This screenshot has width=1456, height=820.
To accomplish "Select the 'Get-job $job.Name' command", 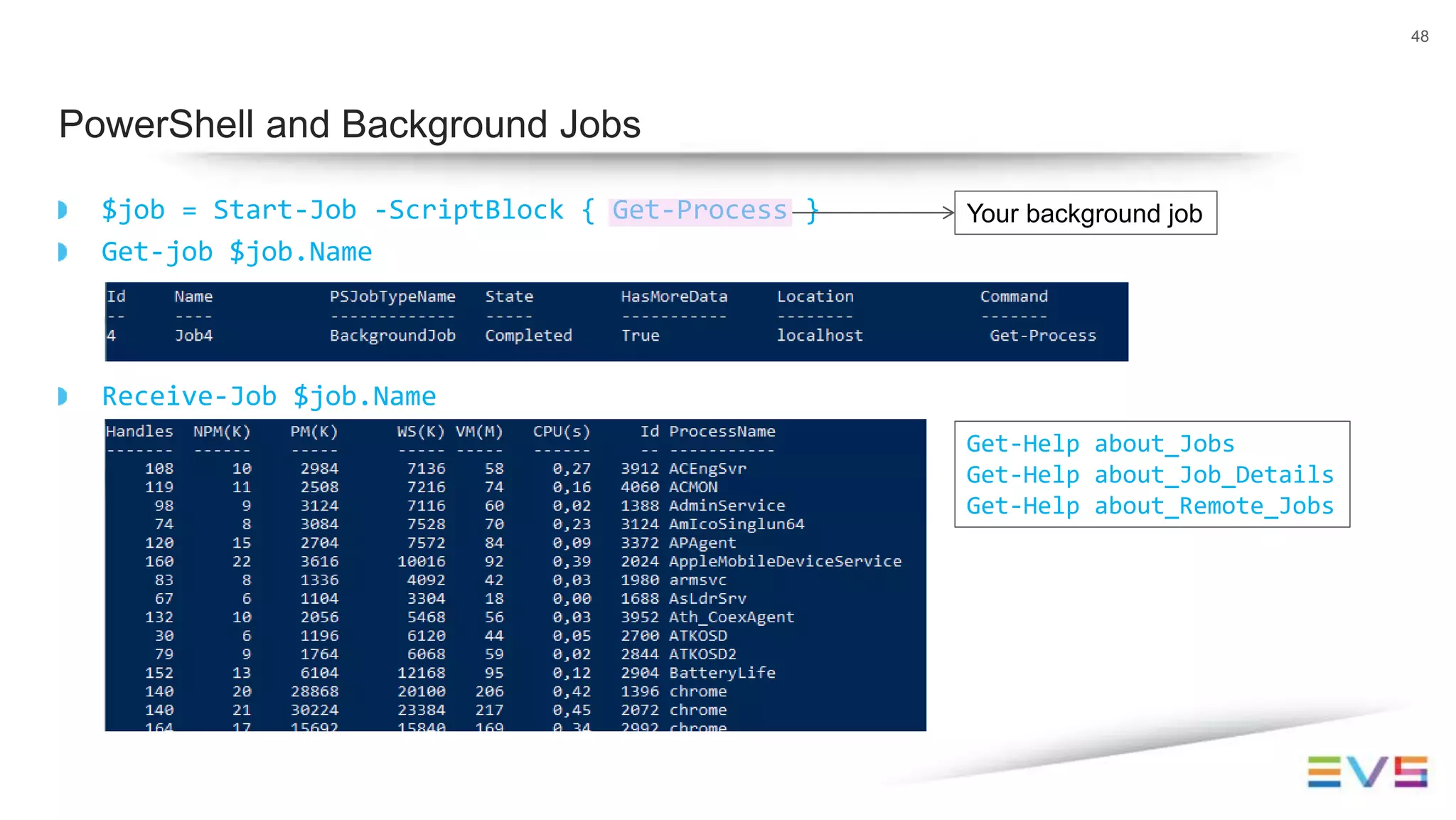I will (236, 252).
